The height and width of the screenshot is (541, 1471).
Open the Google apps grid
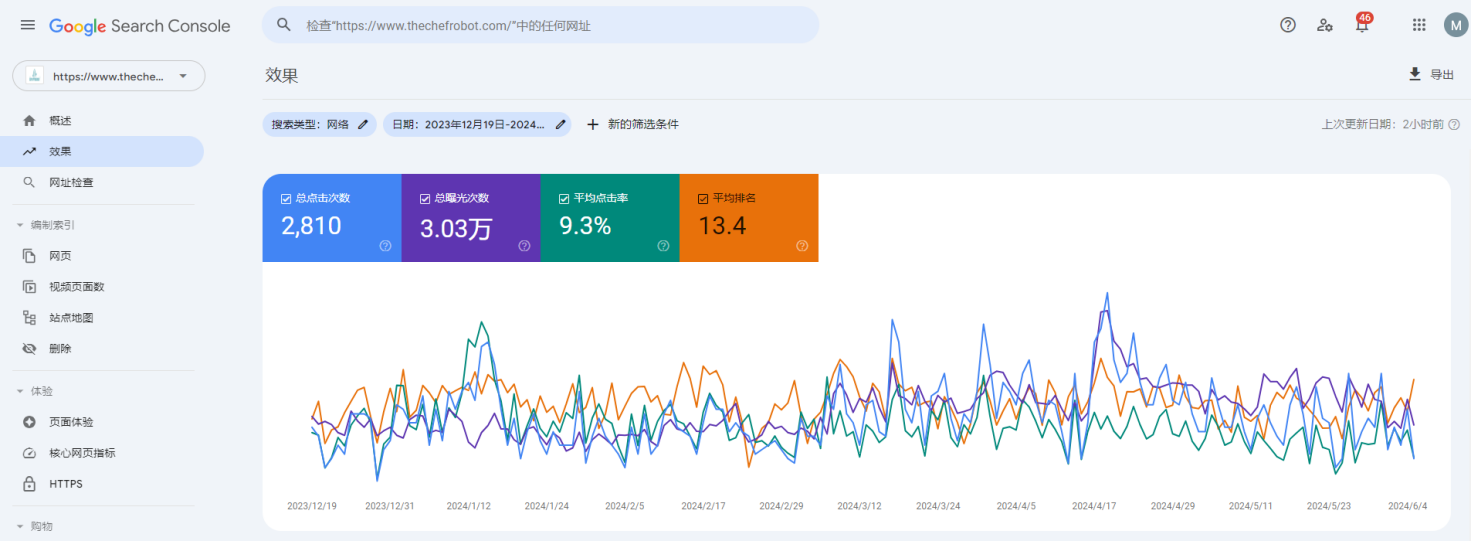(1419, 25)
